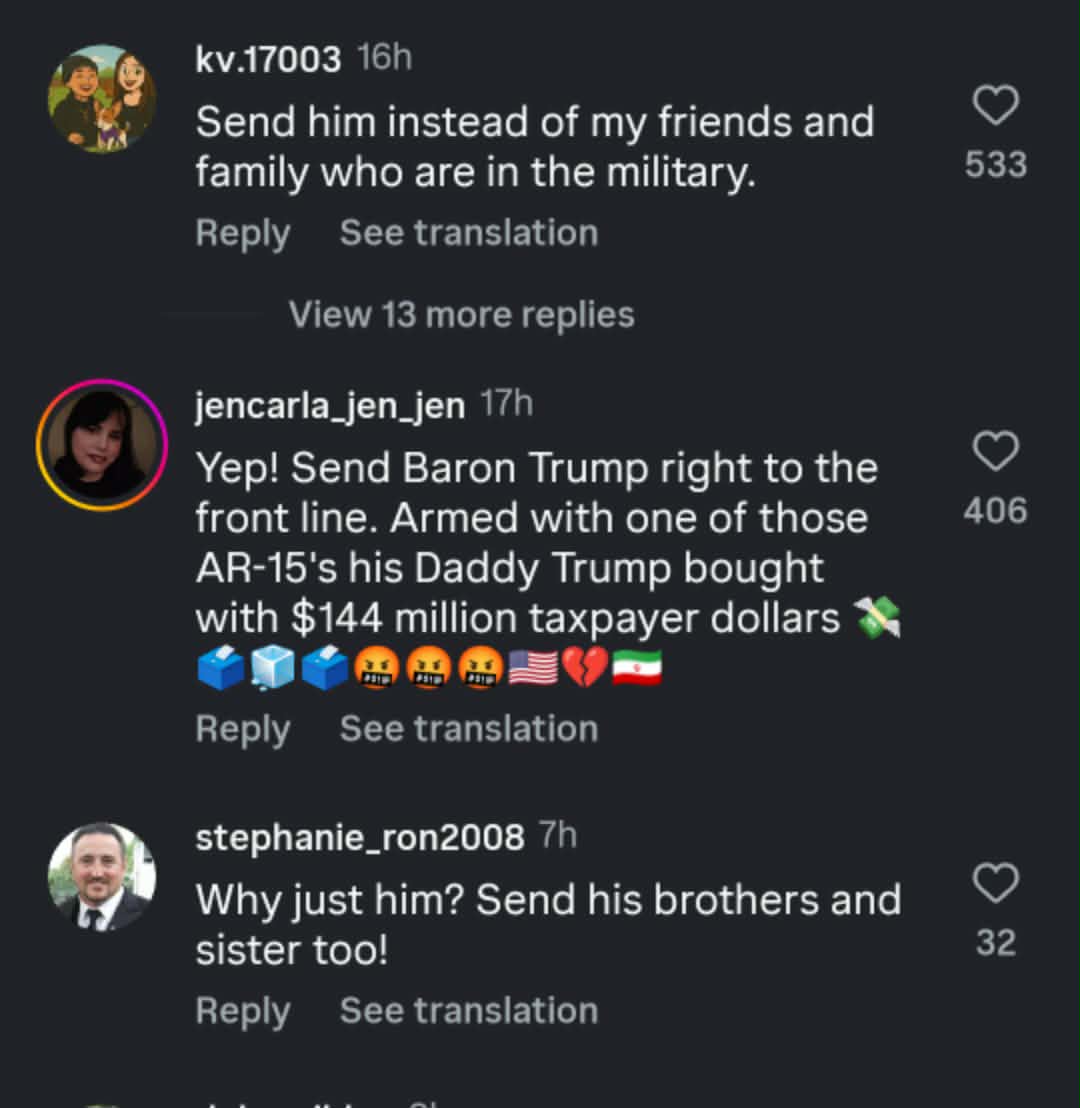The image size is (1080, 1108).
Task: See translation of stephanie_ron2008's comment
Action: tap(468, 1011)
